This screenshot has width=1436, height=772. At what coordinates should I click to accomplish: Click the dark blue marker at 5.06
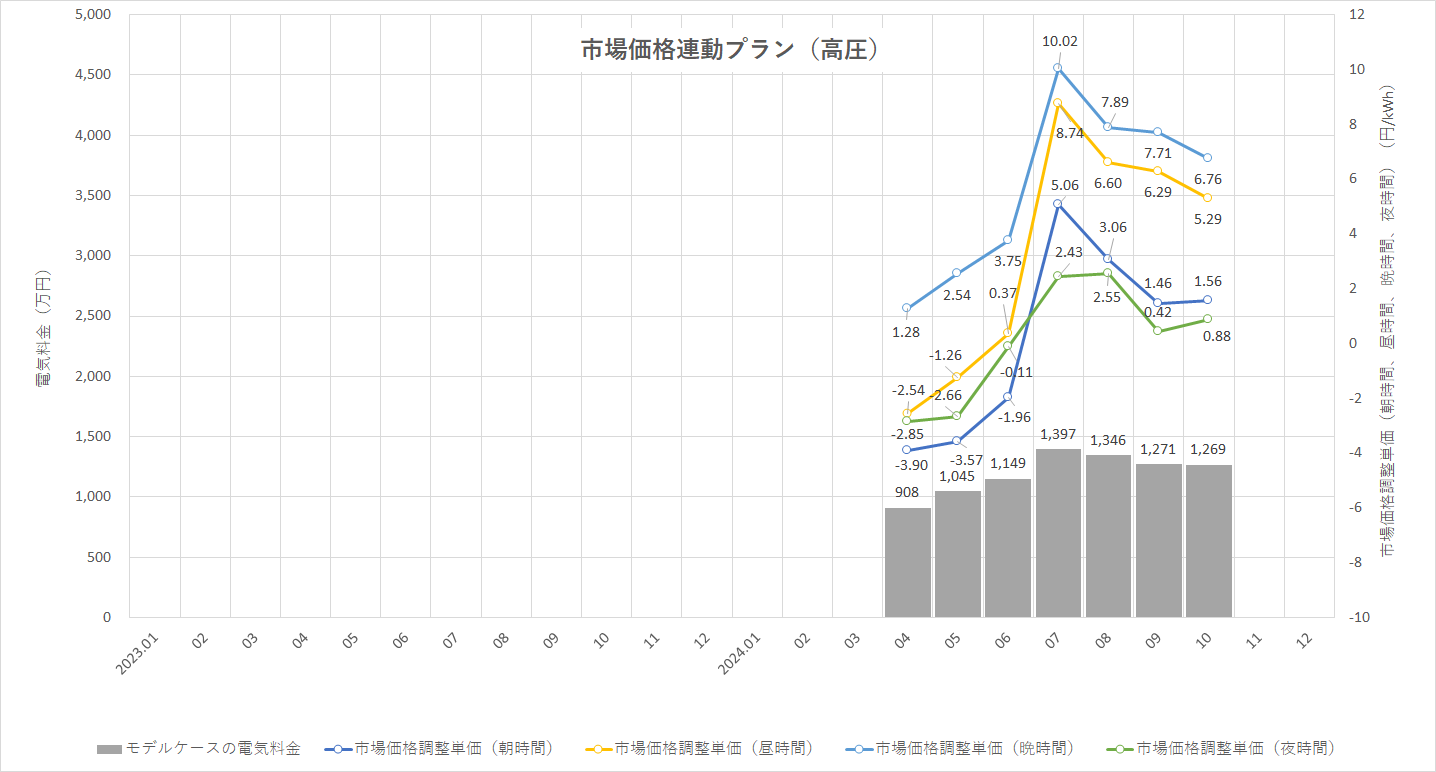click(x=1057, y=204)
